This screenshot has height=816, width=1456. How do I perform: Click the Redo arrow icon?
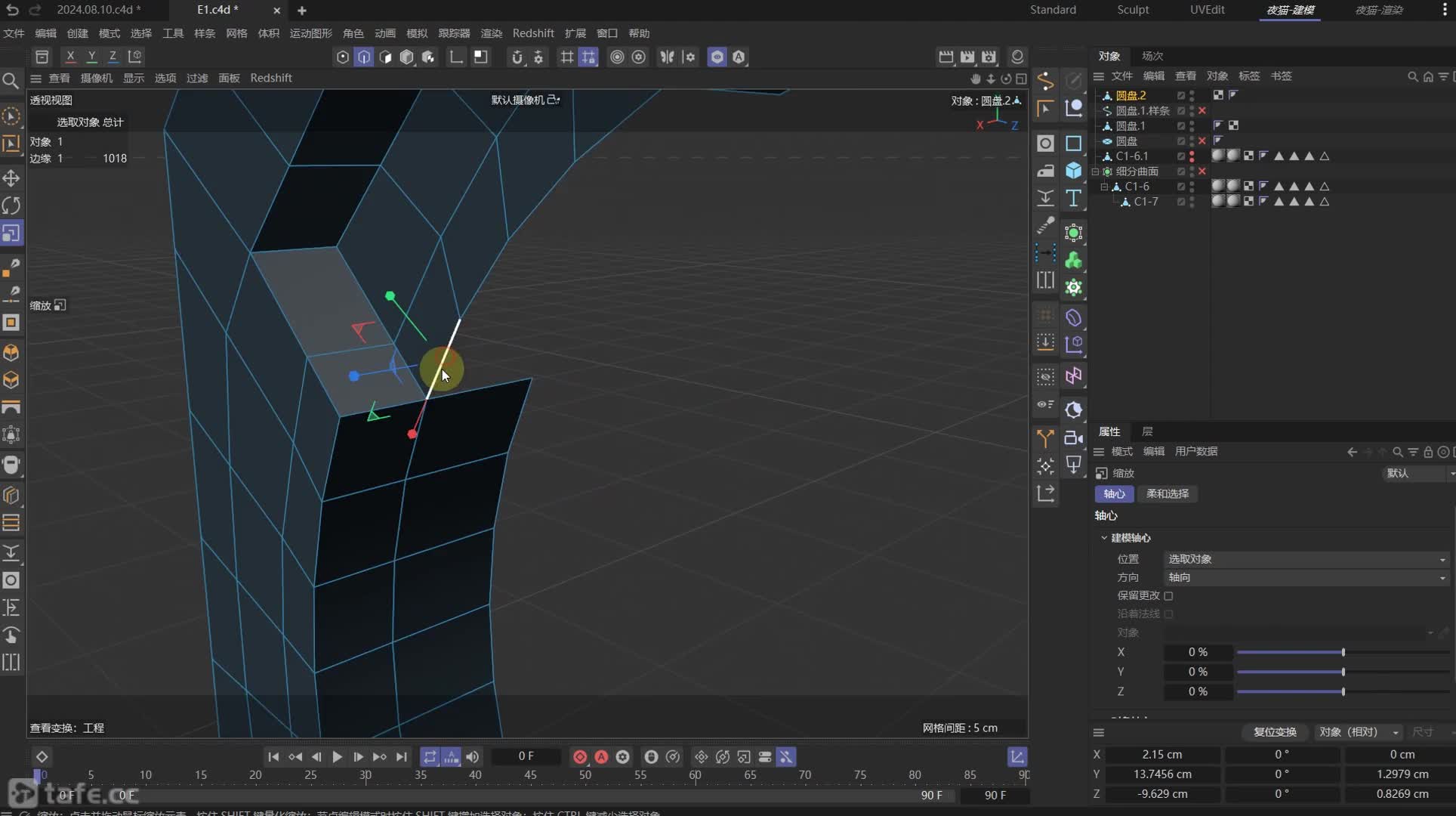pyautogui.click(x=35, y=10)
